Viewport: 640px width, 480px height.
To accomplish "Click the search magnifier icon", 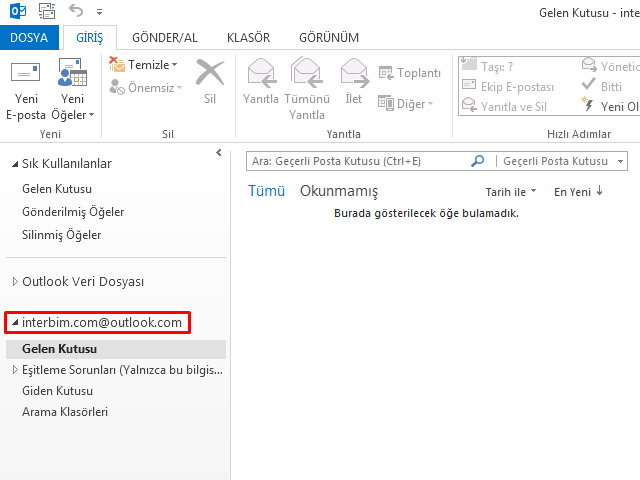I will [477, 161].
